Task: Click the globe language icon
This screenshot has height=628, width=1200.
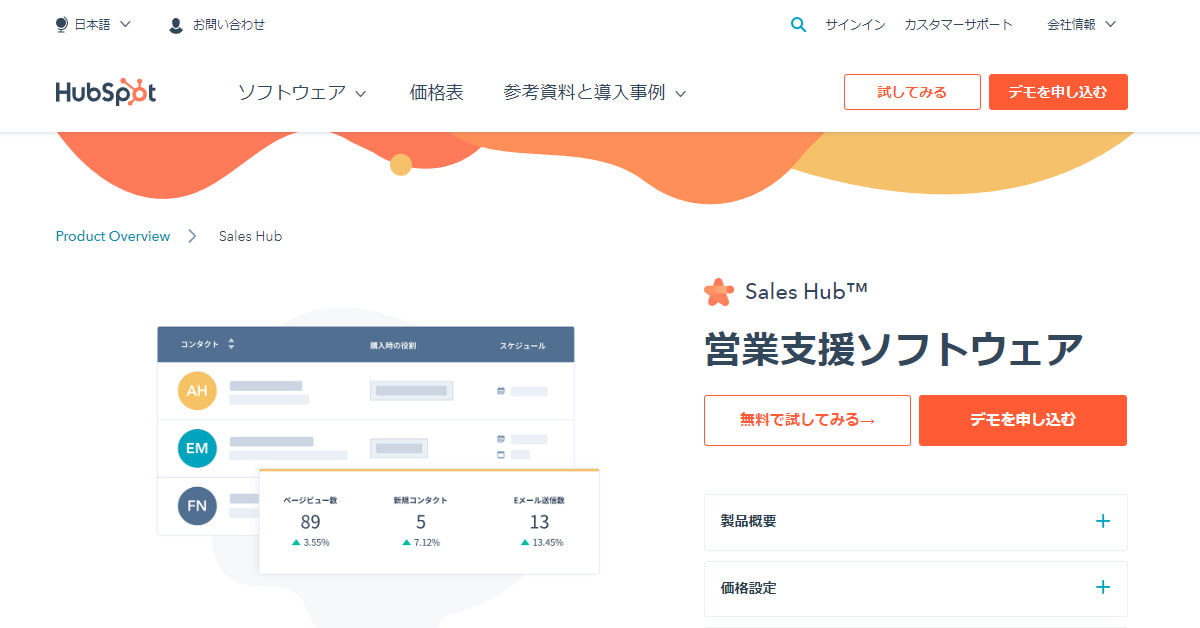Action: click(62, 25)
